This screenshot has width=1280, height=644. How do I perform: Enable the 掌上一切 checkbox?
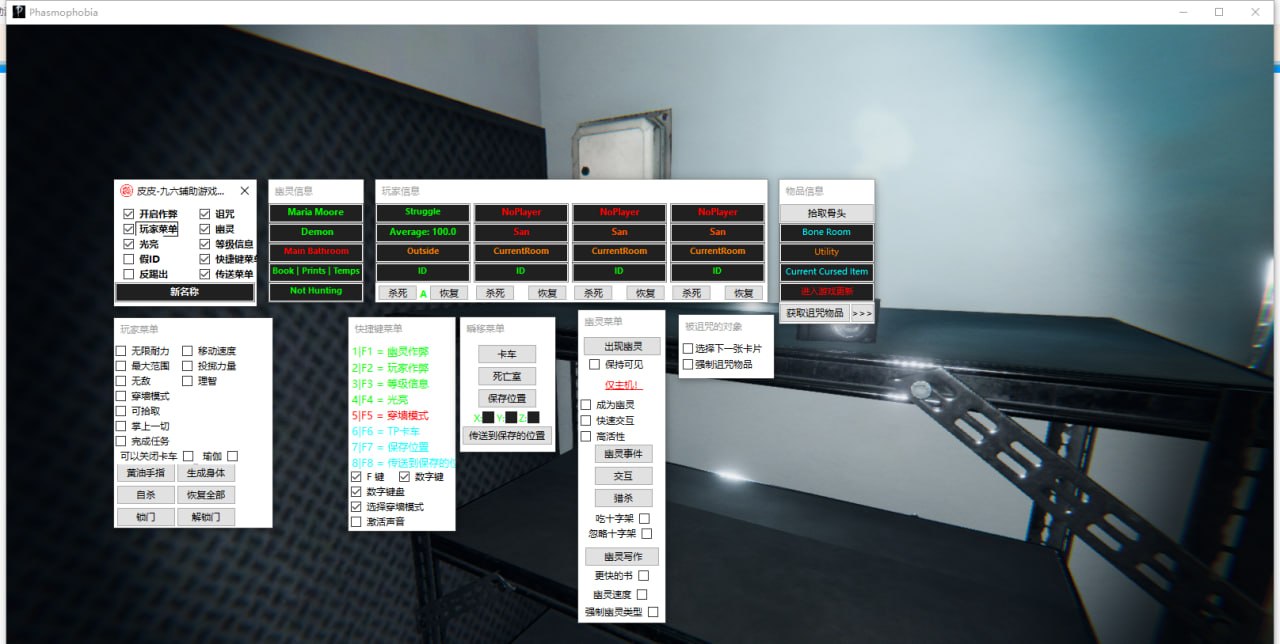[121, 426]
